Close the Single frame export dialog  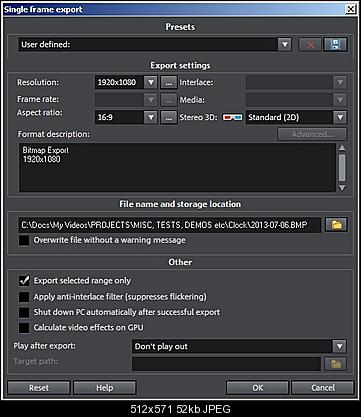click(x=350, y=9)
